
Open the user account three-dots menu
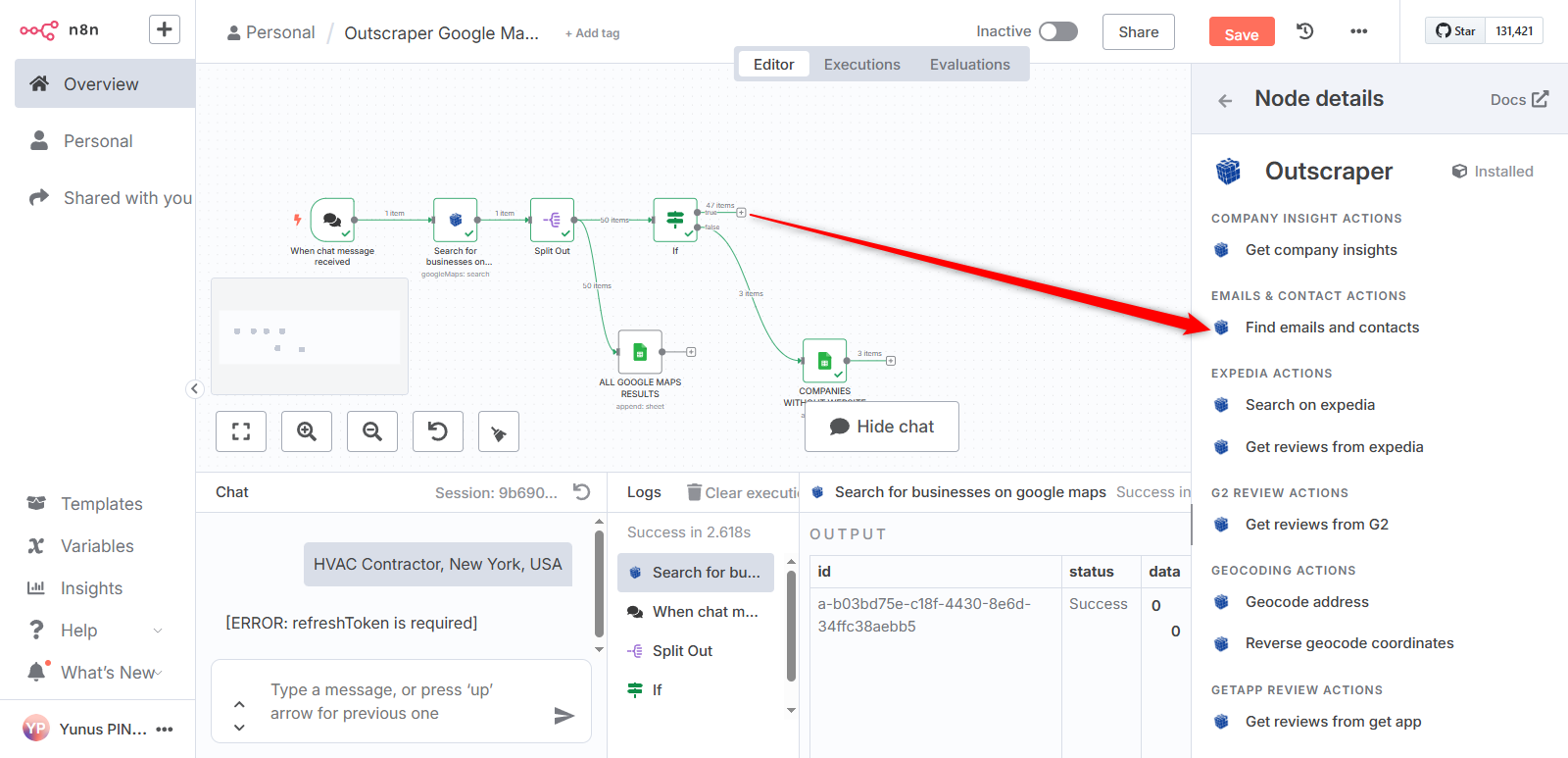pos(165,729)
